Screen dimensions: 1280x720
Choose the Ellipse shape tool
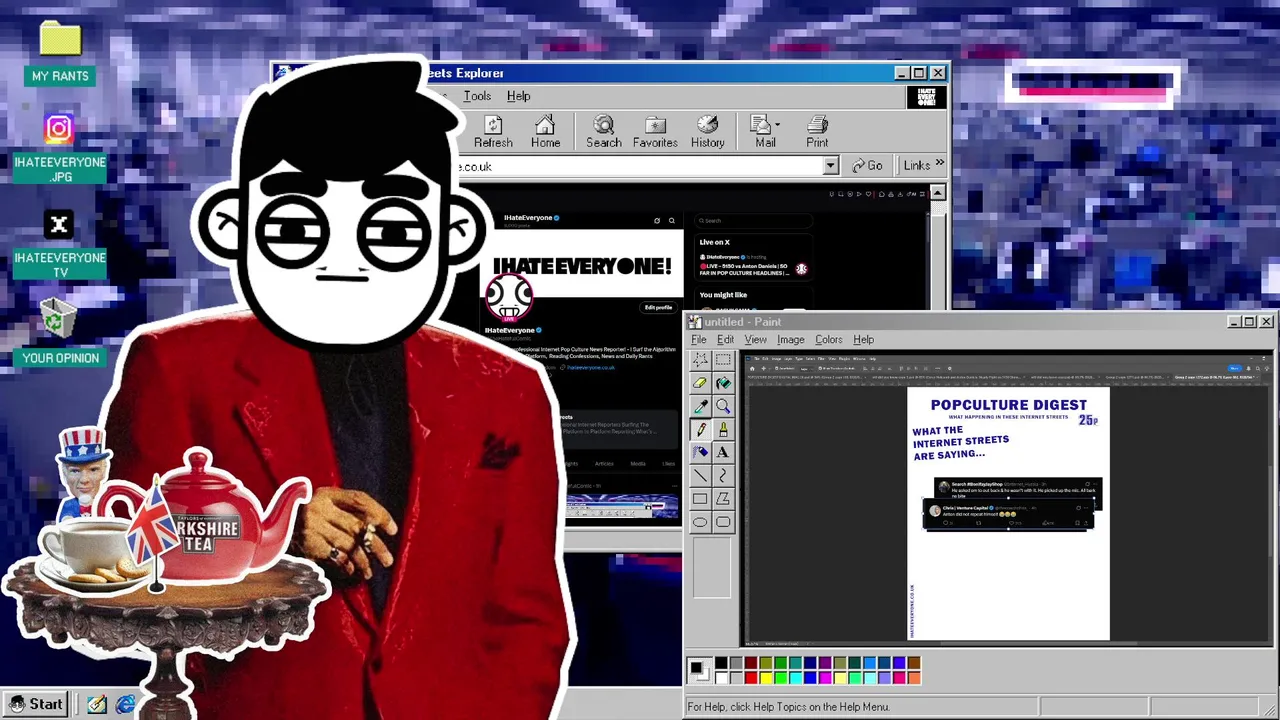pyautogui.click(x=700, y=521)
